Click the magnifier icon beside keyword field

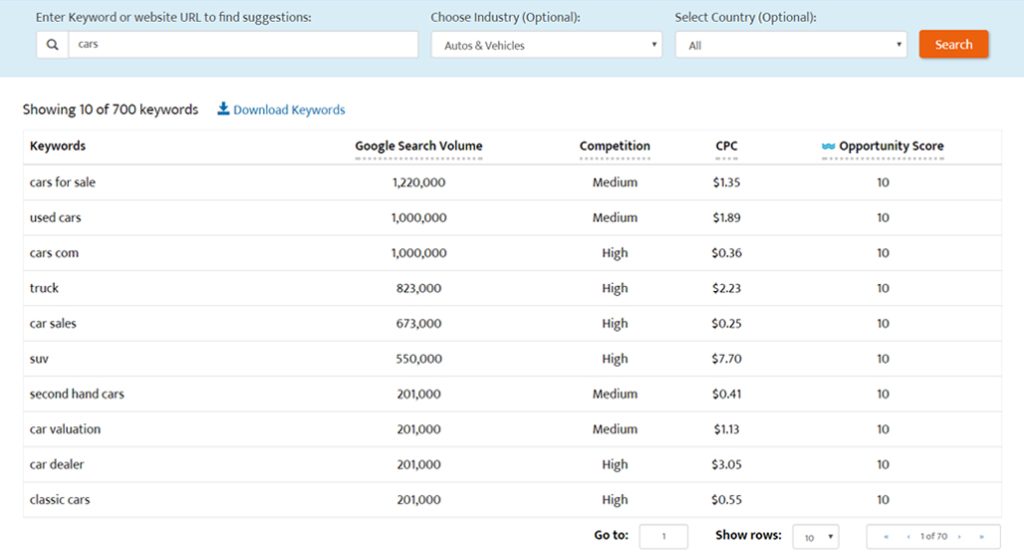tap(52, 44)
